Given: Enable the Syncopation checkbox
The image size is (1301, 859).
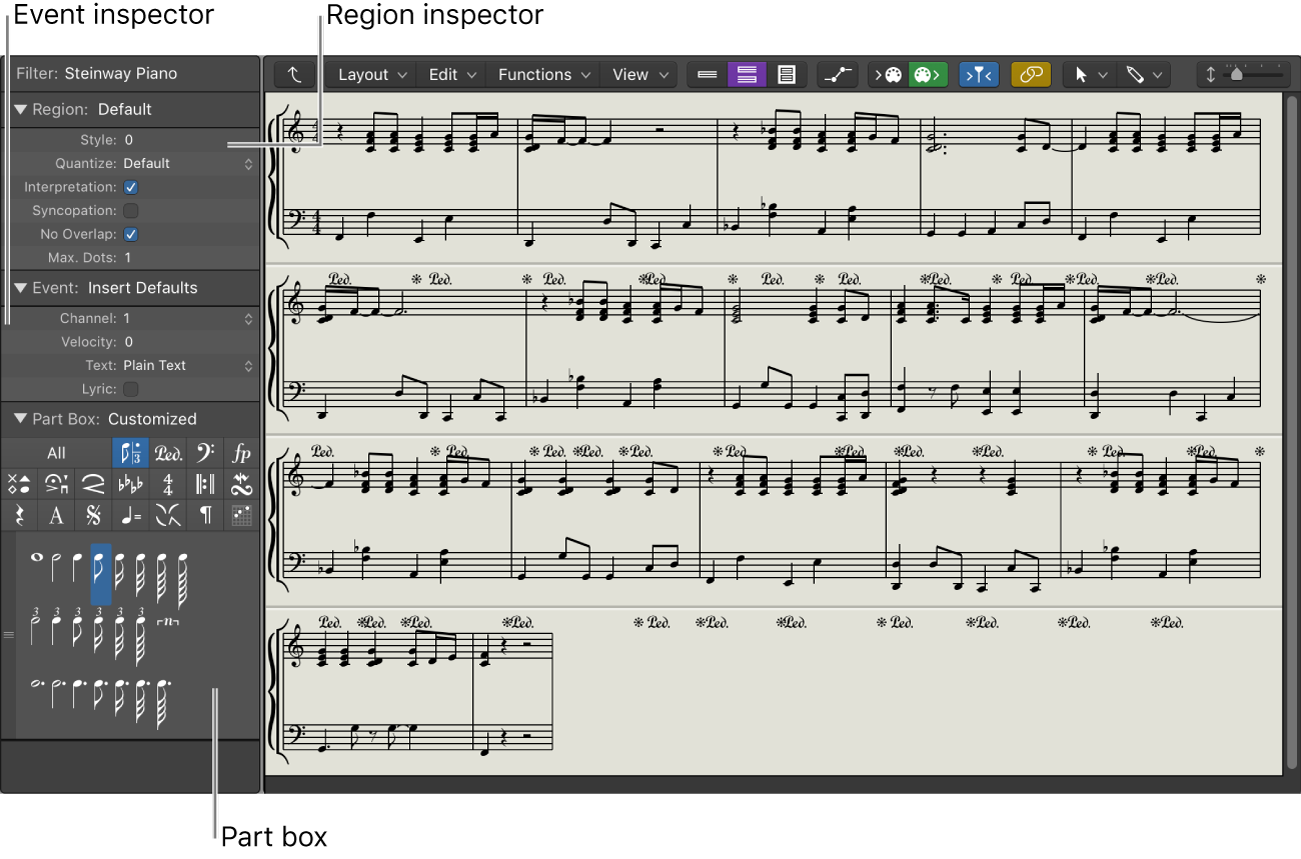Looking at the screenshot, I should coord(130,210).
